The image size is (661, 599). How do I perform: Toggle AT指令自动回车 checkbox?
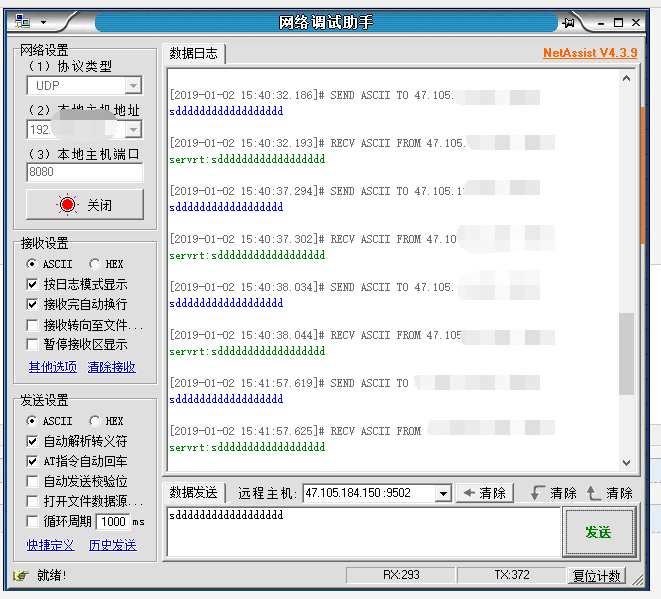point(32,461)
